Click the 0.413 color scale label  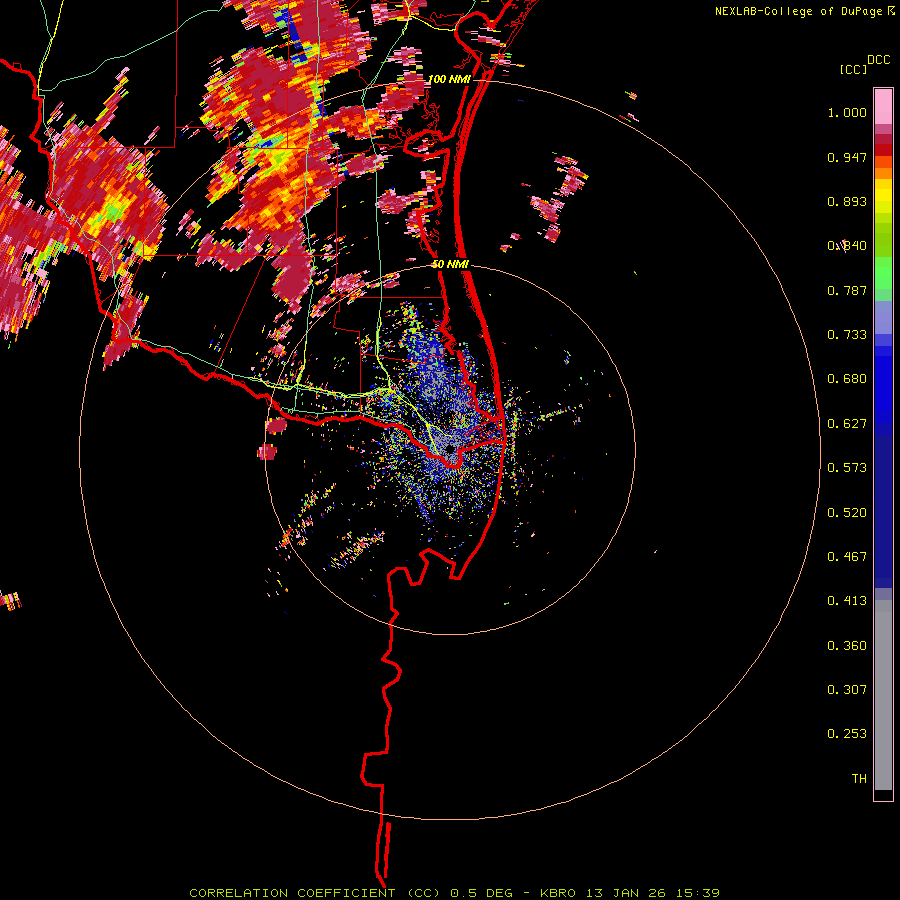(847, 601)
